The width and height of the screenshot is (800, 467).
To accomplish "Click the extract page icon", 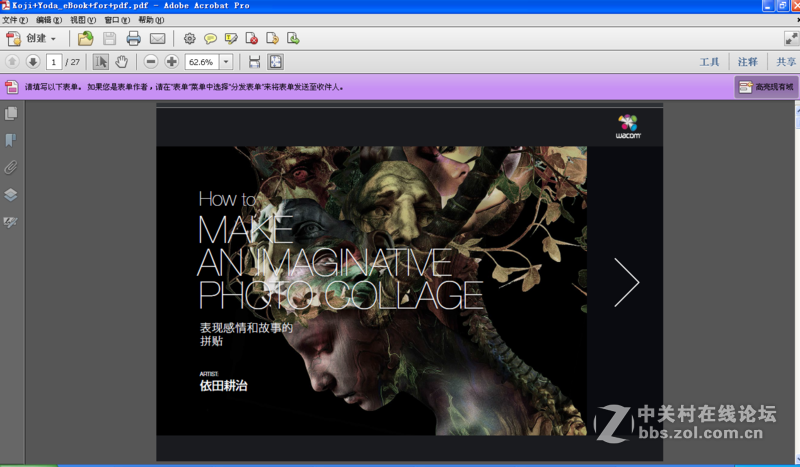I will 293,38.
